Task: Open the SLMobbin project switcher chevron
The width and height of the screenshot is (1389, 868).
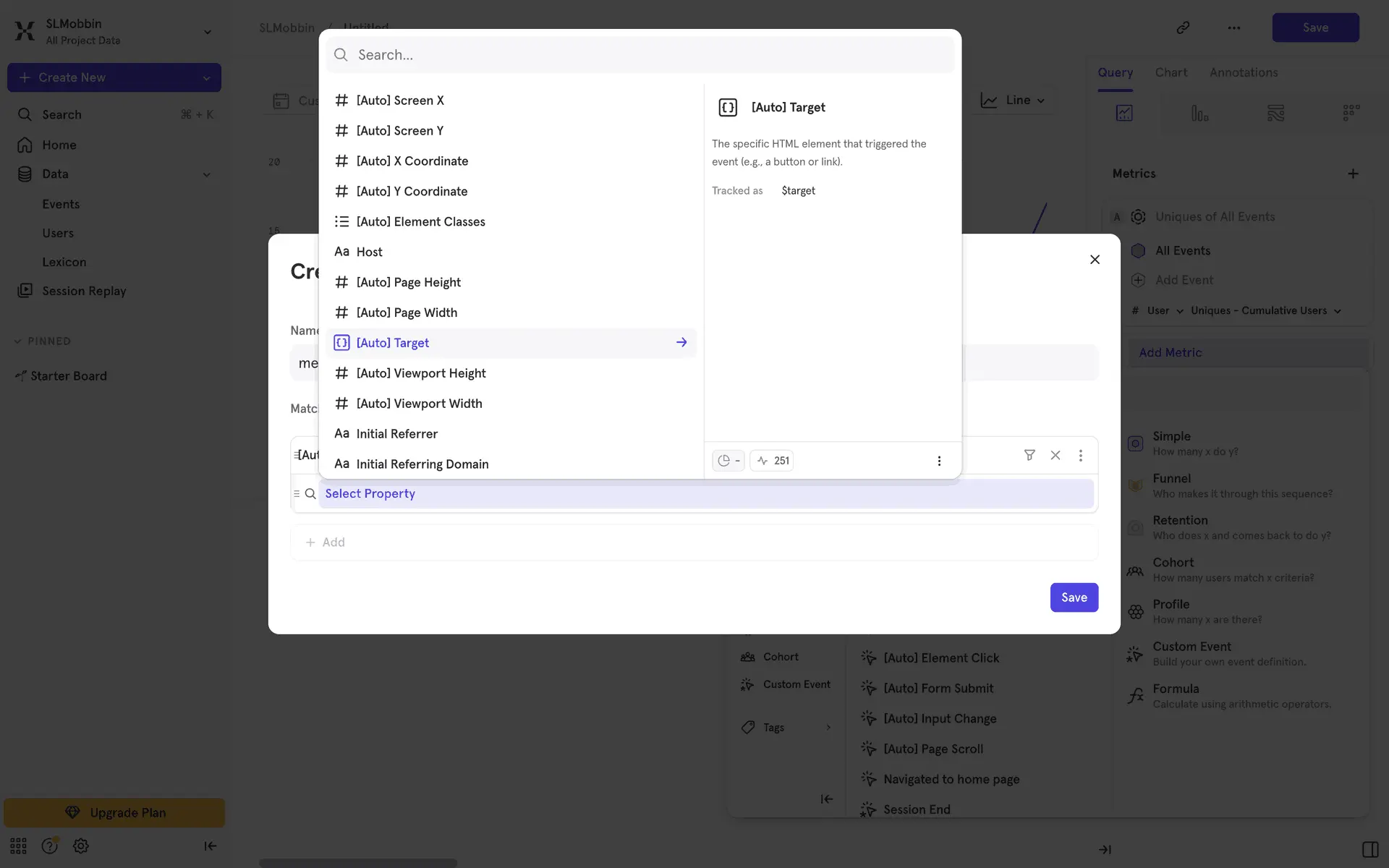Action: click(208, 32)
